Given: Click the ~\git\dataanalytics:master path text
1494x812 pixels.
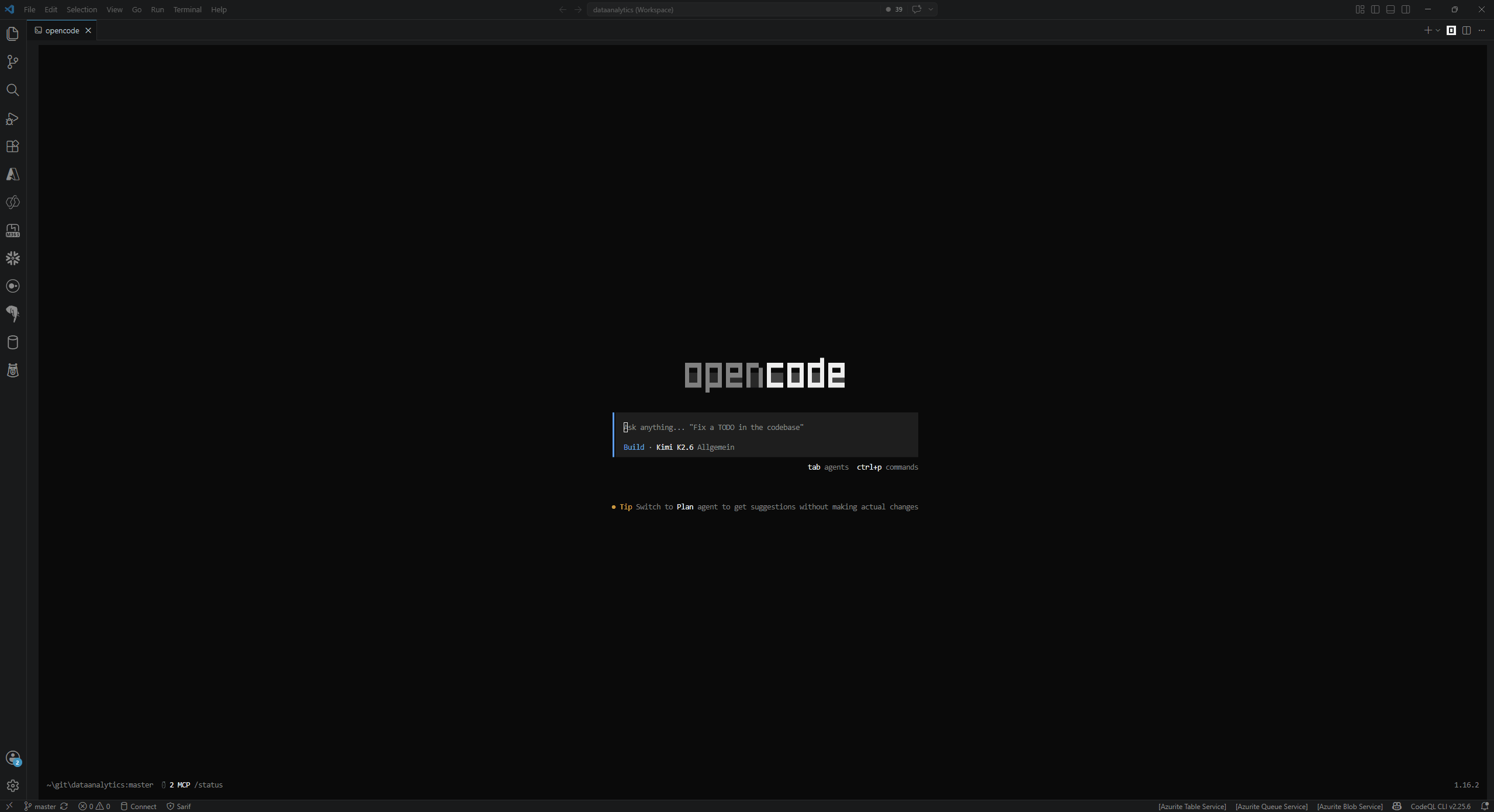Looking at the screenshot, I should tap(100, 785).
